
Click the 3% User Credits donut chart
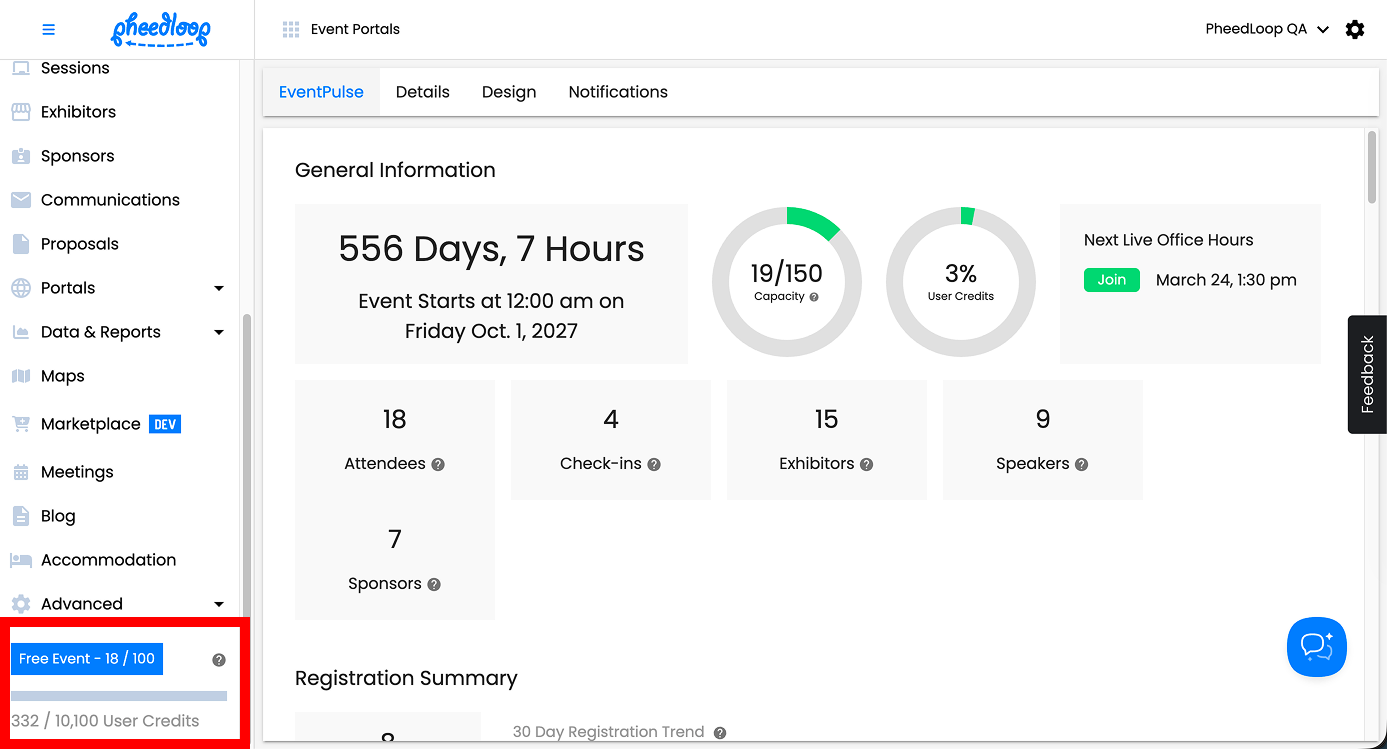coord(961,282)
